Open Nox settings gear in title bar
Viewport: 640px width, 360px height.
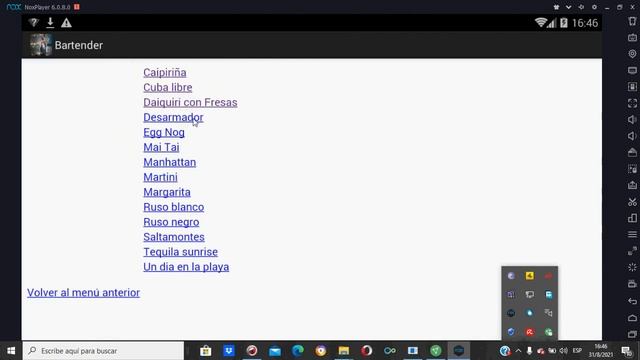point(594,7)
